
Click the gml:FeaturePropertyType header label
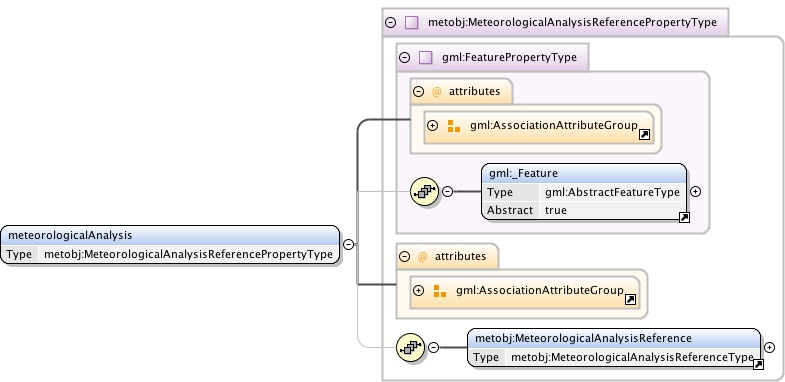(x=509, y=58)
